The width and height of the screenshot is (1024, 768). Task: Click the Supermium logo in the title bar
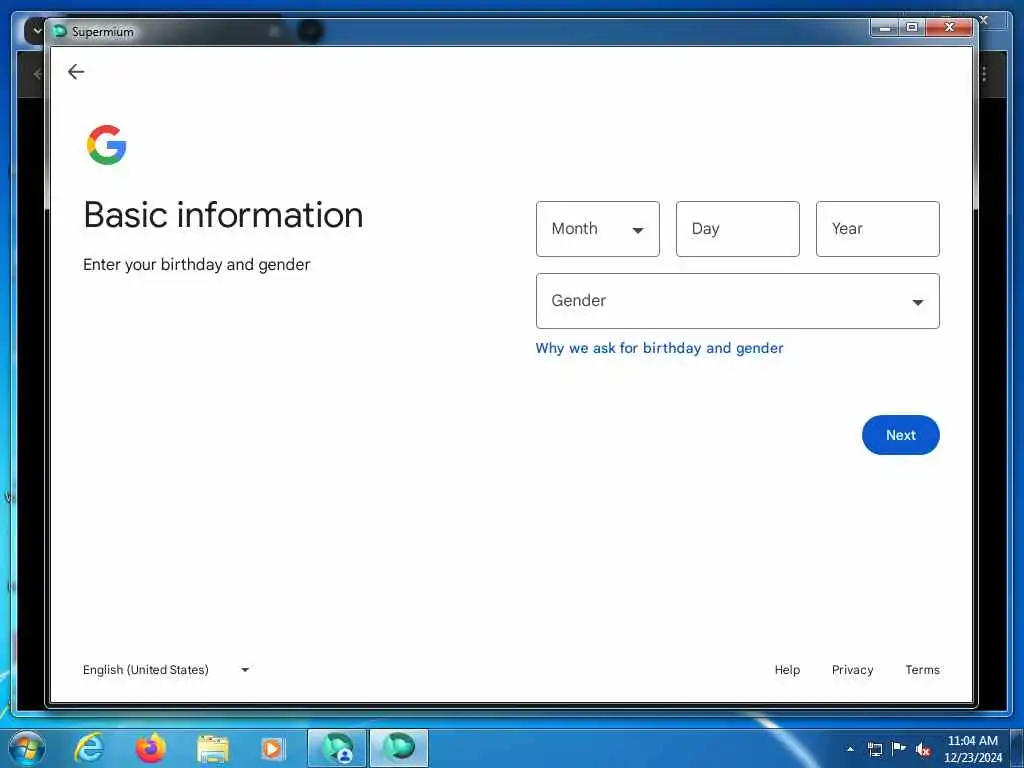(60, 31)
